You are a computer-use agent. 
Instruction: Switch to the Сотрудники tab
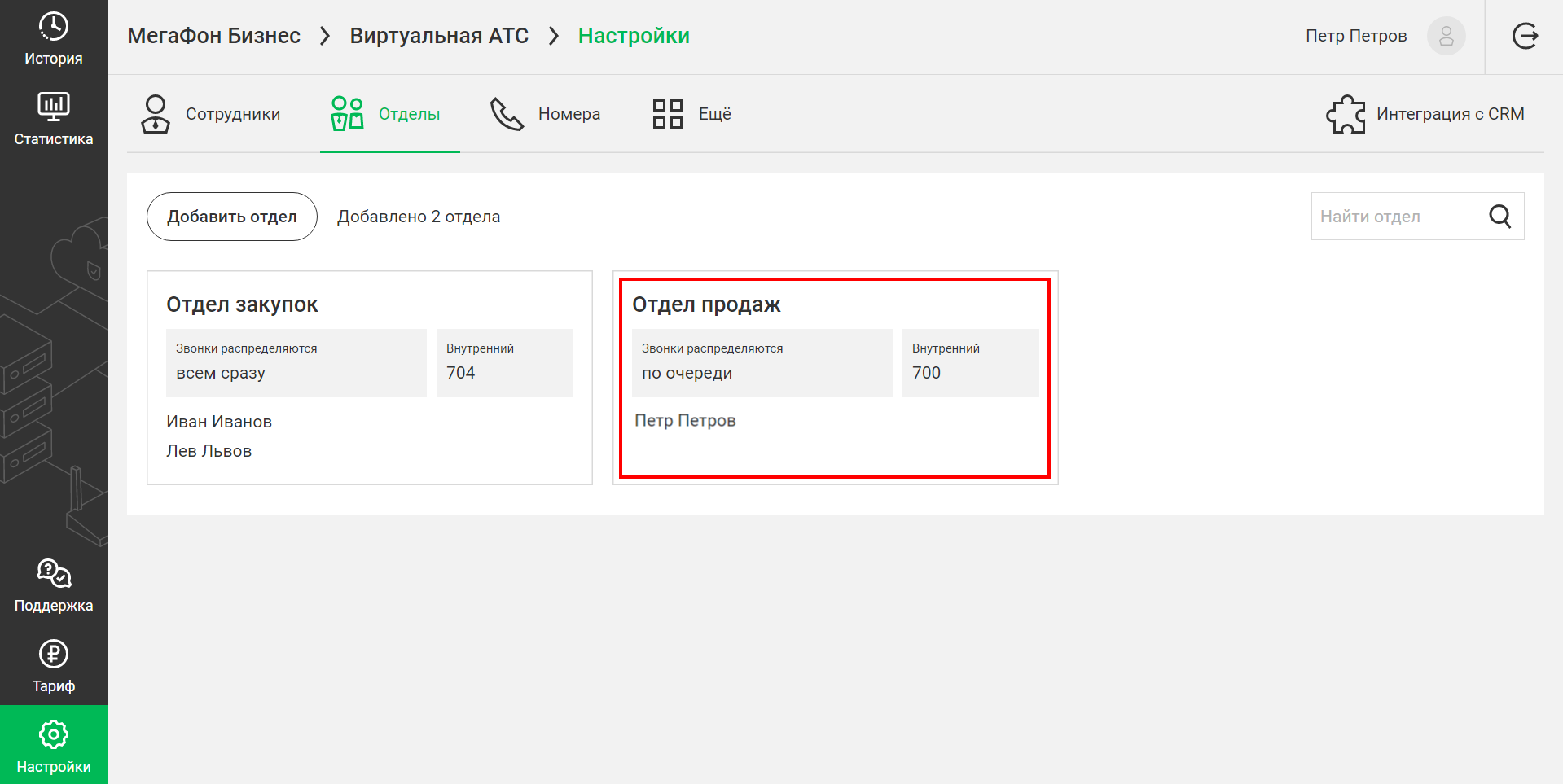211,114
